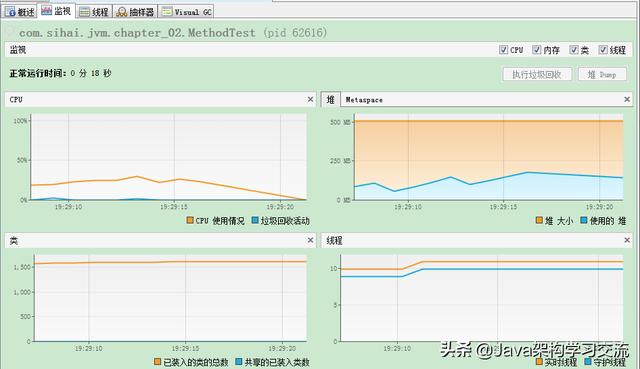The width and height of the screenshot is (640, 369).
Task: Toggle the CPU checkbox
Action: 503,50
